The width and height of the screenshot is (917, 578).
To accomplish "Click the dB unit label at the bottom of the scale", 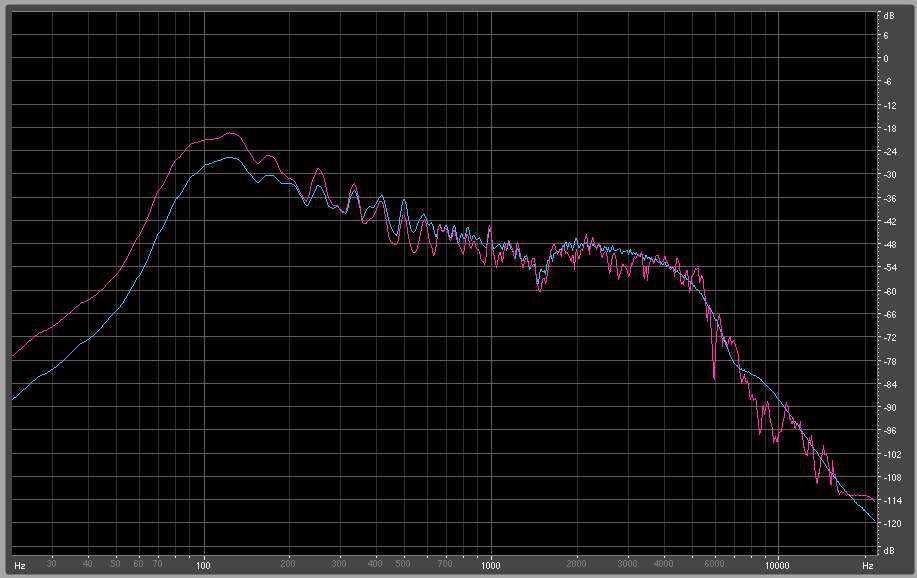I will pyautogui.click(x=889, y=551).
